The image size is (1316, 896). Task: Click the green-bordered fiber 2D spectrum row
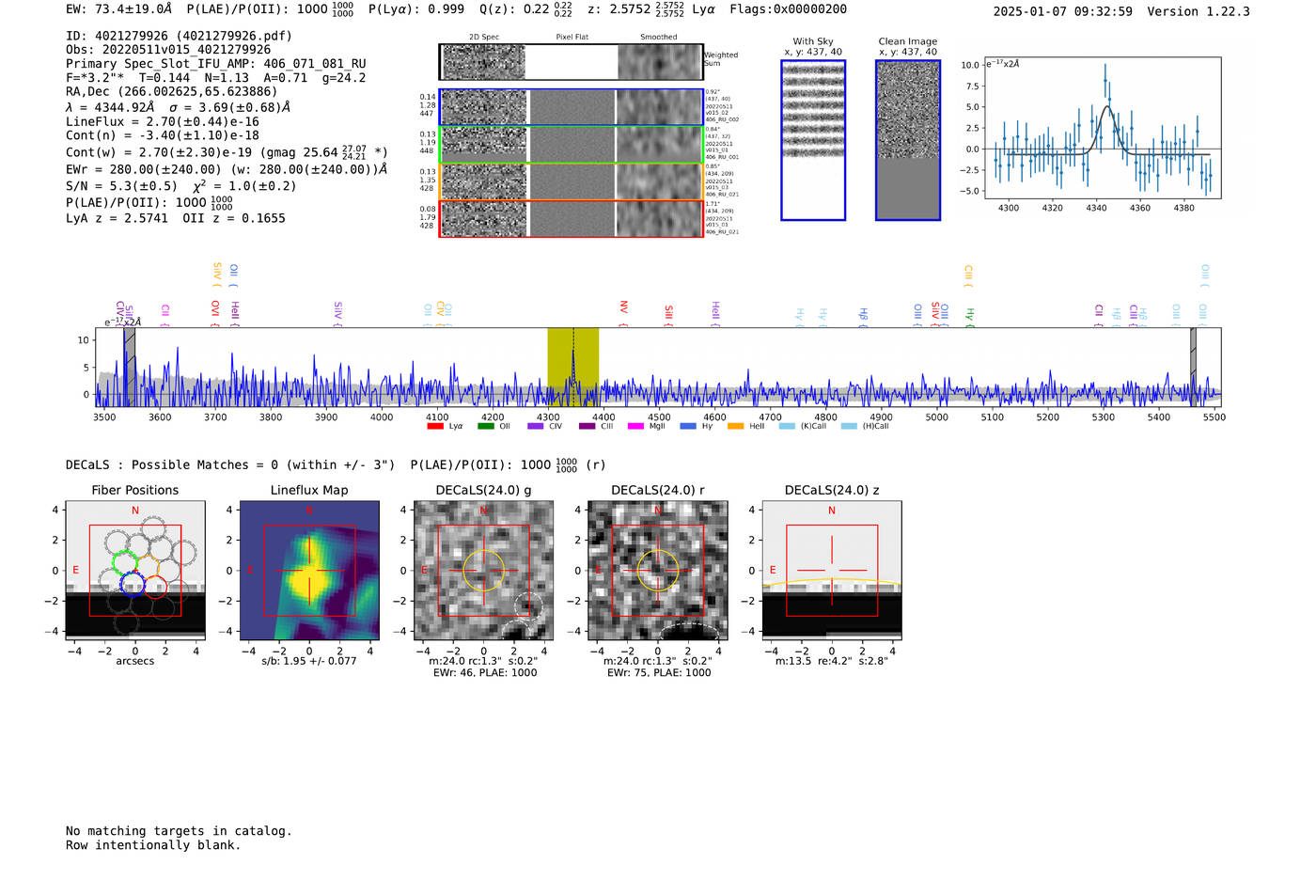(572, 145)
